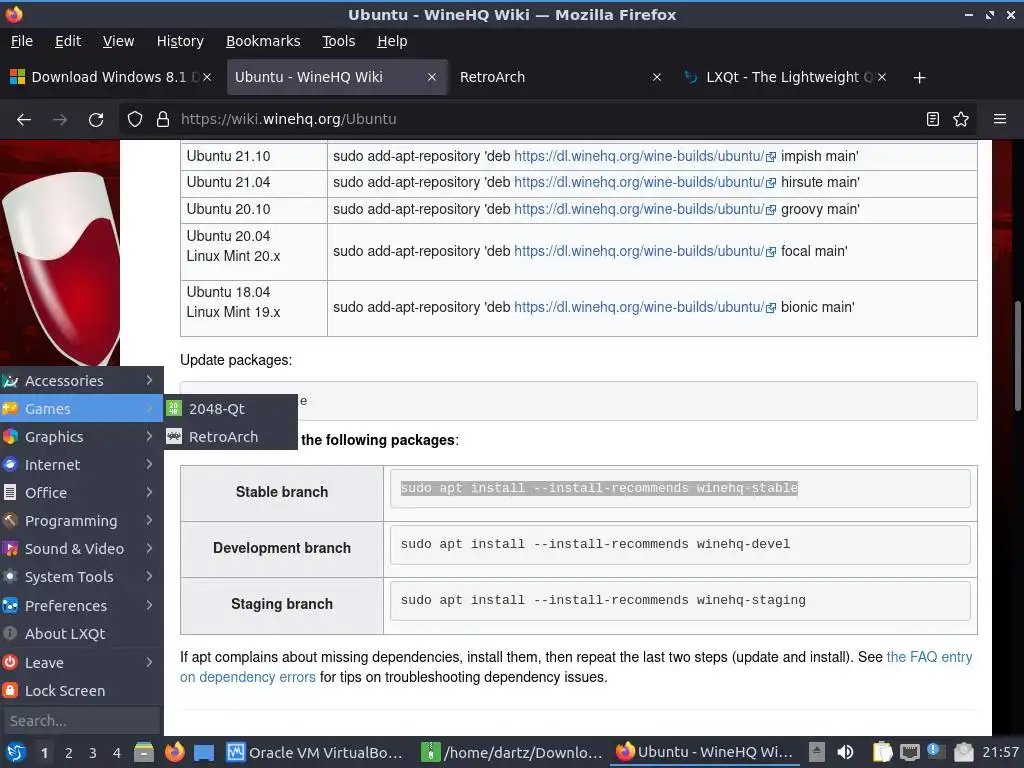Expand the Internet category
This screenshot has width=1024, height=768.
click(82, 465)
